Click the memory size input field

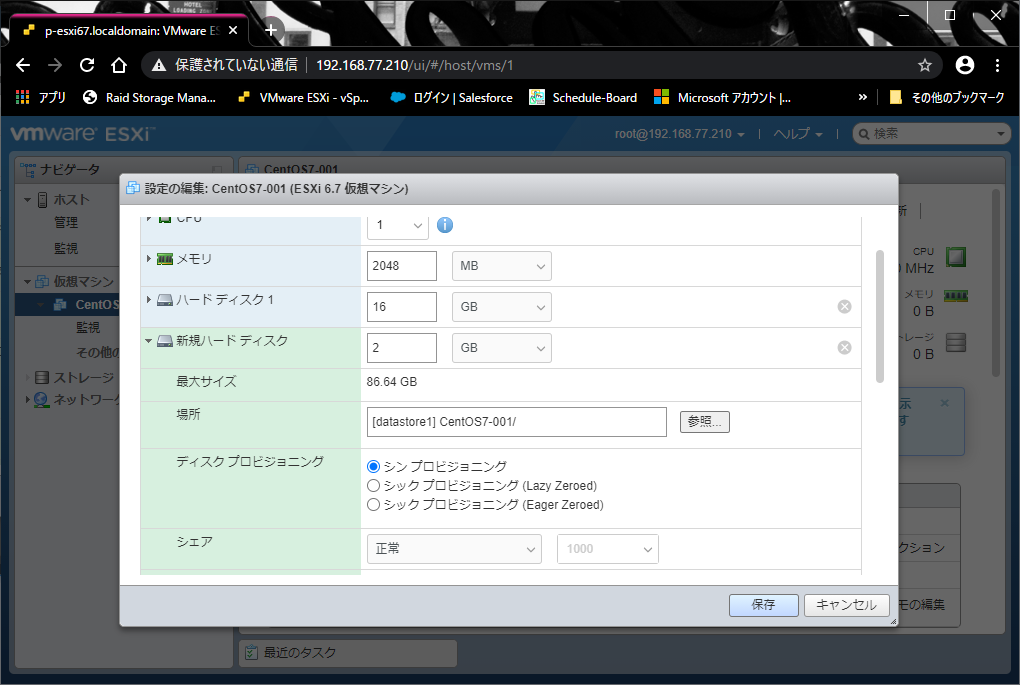pyautogui.click(x=401, y=266)
